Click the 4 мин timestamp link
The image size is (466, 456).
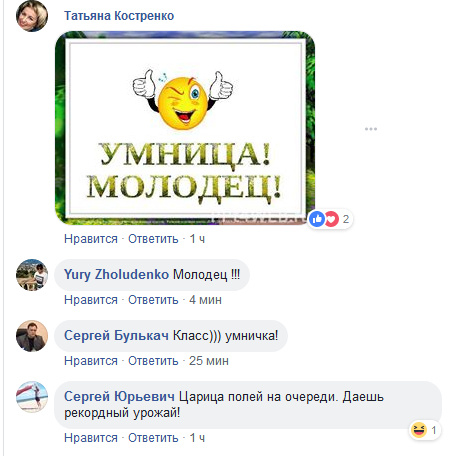click(x=205, y=300)
